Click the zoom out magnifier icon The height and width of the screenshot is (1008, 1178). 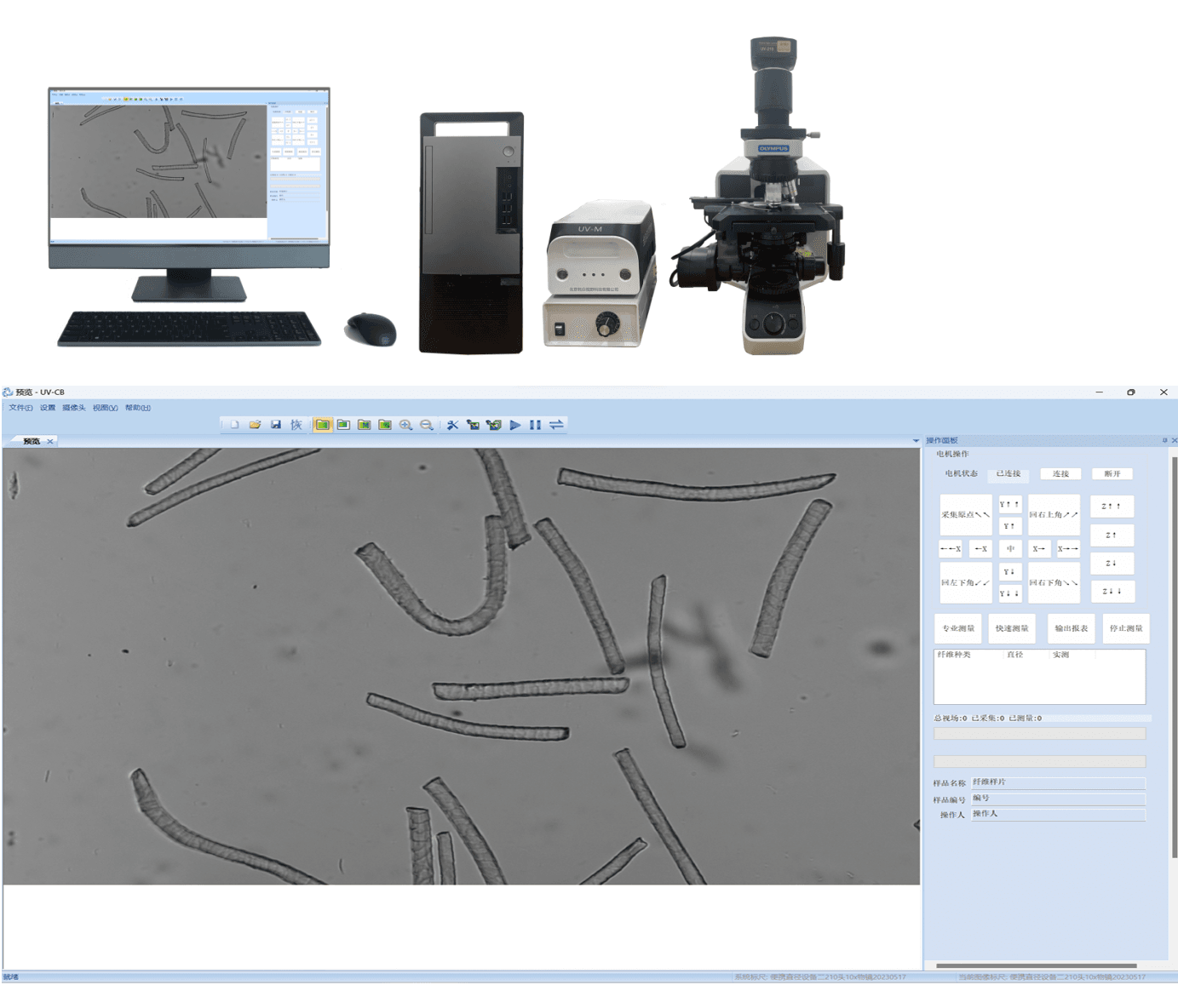pos(426,425)
